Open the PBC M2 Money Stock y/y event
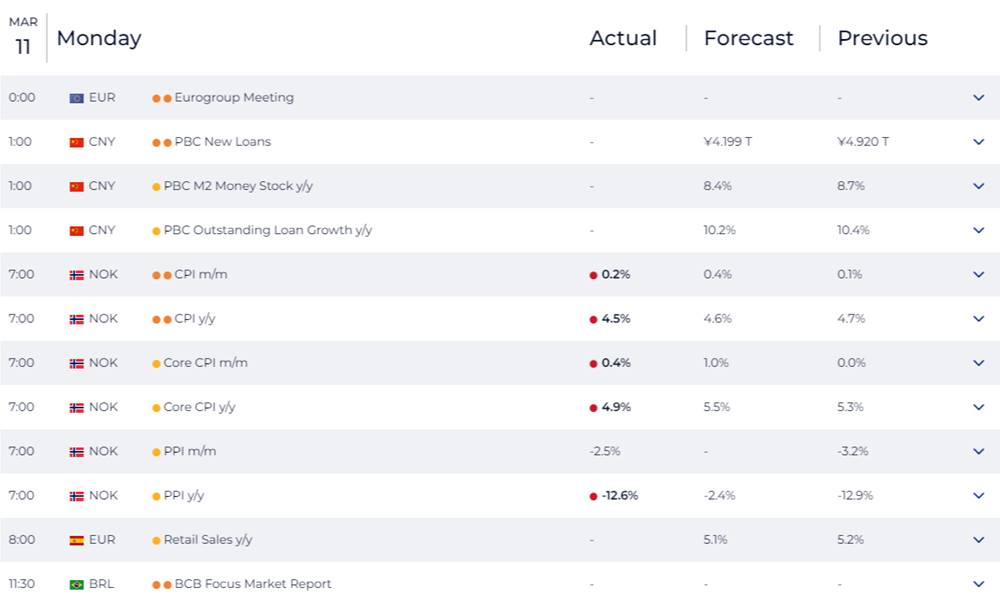The image size is (1000, 600). [237, 186]
